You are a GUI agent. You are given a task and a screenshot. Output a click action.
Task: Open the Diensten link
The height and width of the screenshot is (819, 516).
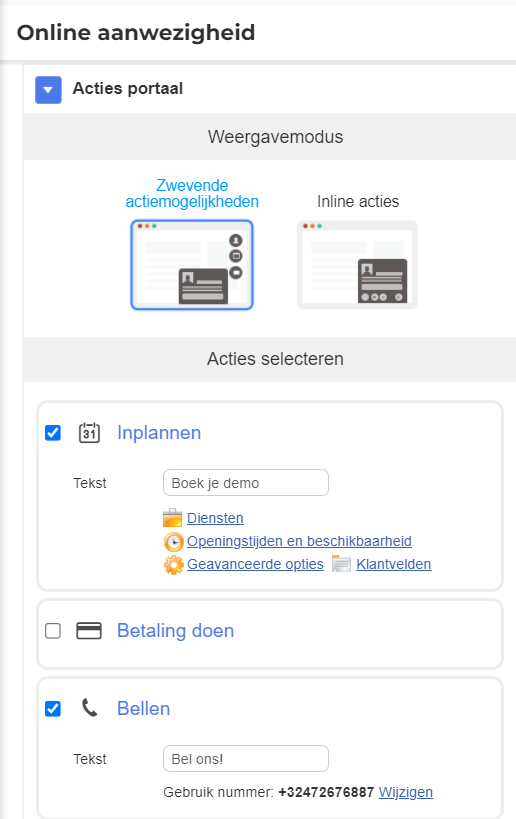click(215, 518)
